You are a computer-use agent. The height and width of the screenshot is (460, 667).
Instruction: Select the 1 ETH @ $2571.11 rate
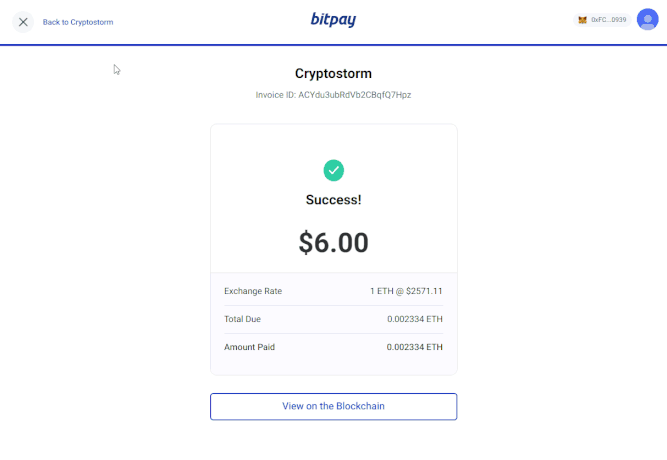(406, 291)
